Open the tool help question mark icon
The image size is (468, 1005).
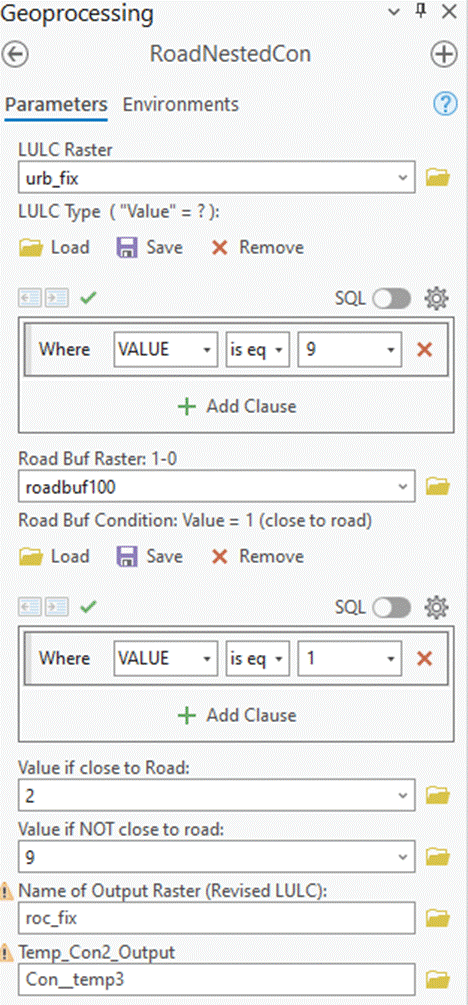click(x=445, y=104)
